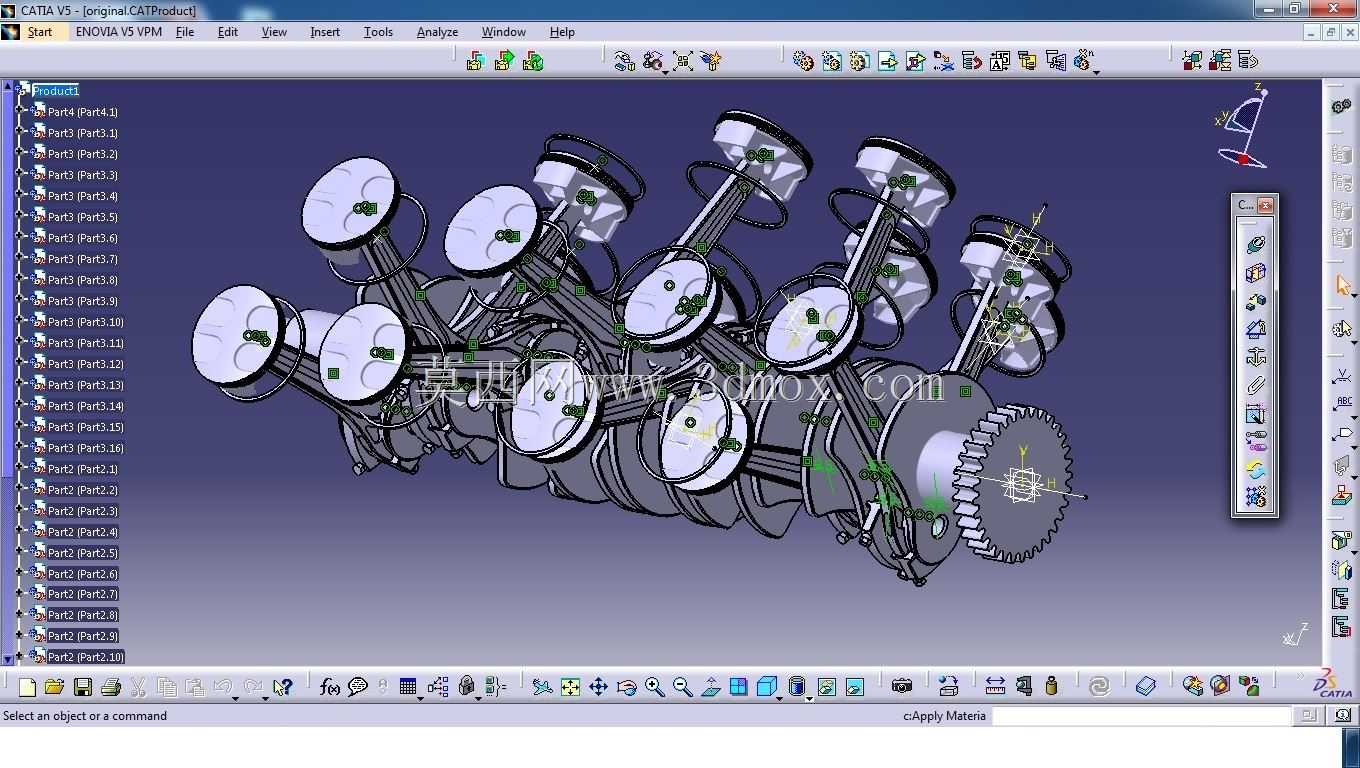Viewport: 1360px width, 768px height.
Task: Open the Formula f(x) tool
Action: click(x=329, y=687)
